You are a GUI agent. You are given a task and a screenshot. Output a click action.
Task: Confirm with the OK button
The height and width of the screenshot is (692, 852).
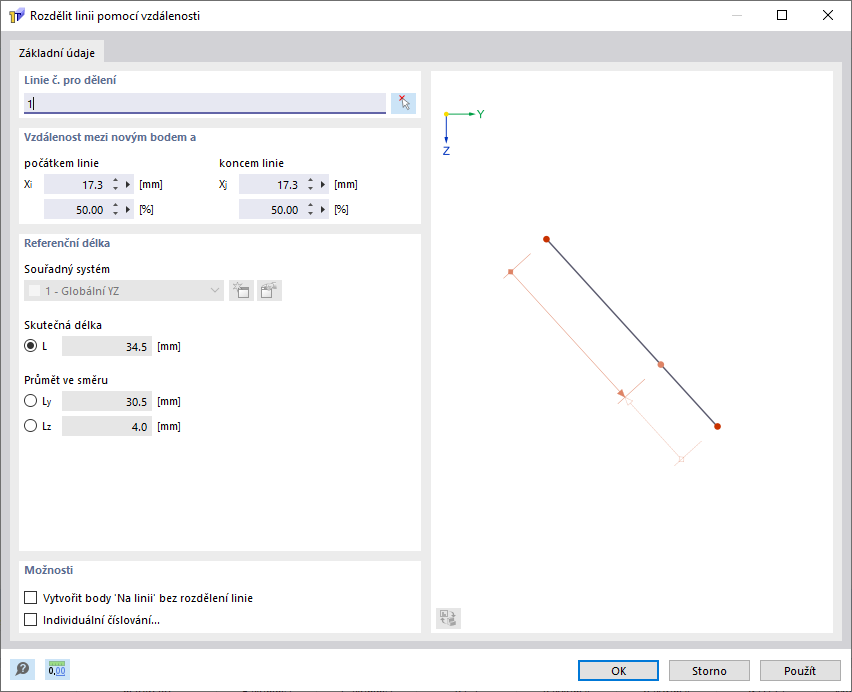pyautogui.click(x=618, y=671)
